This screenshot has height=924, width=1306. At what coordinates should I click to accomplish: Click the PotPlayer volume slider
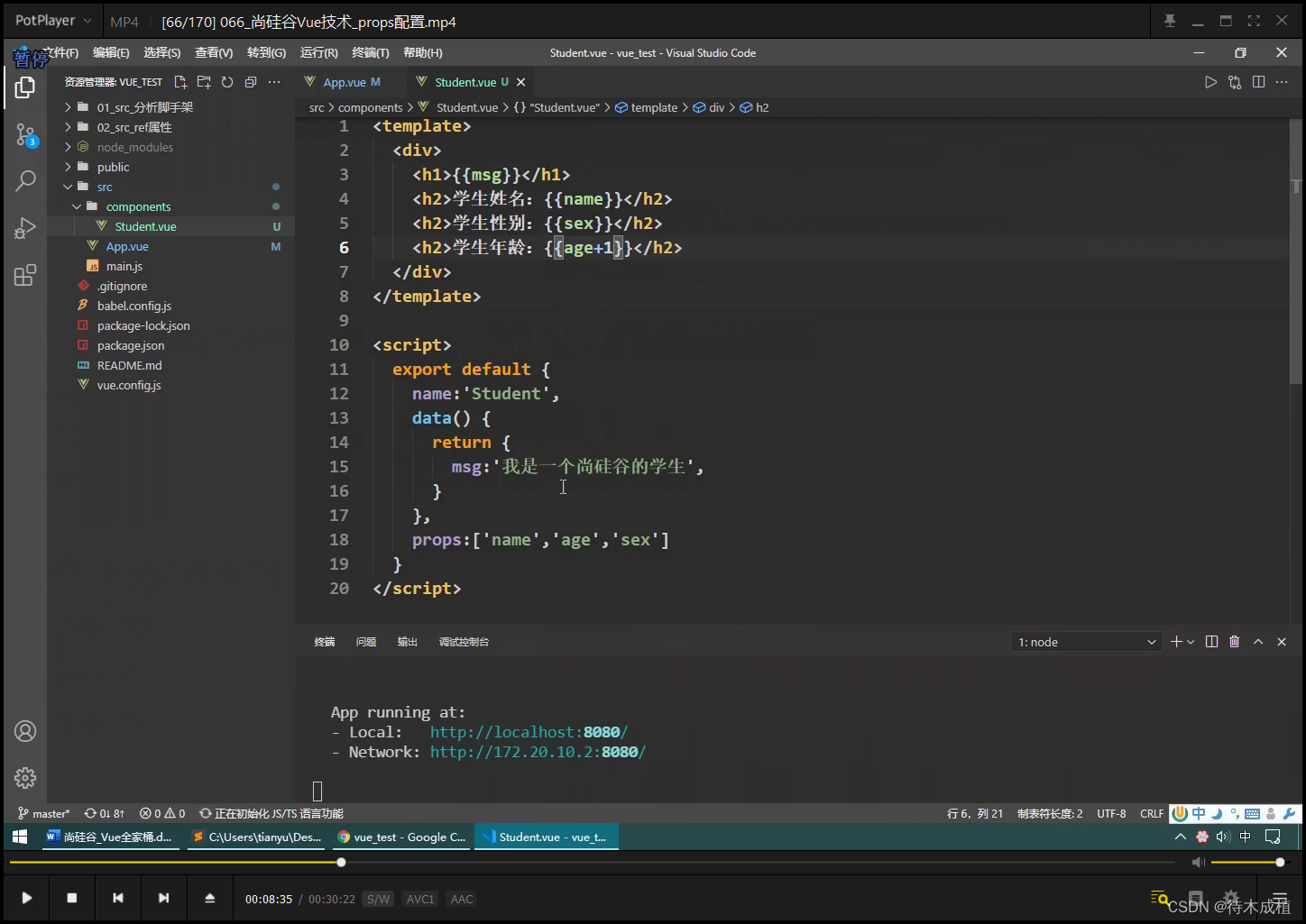(1247, 863)
